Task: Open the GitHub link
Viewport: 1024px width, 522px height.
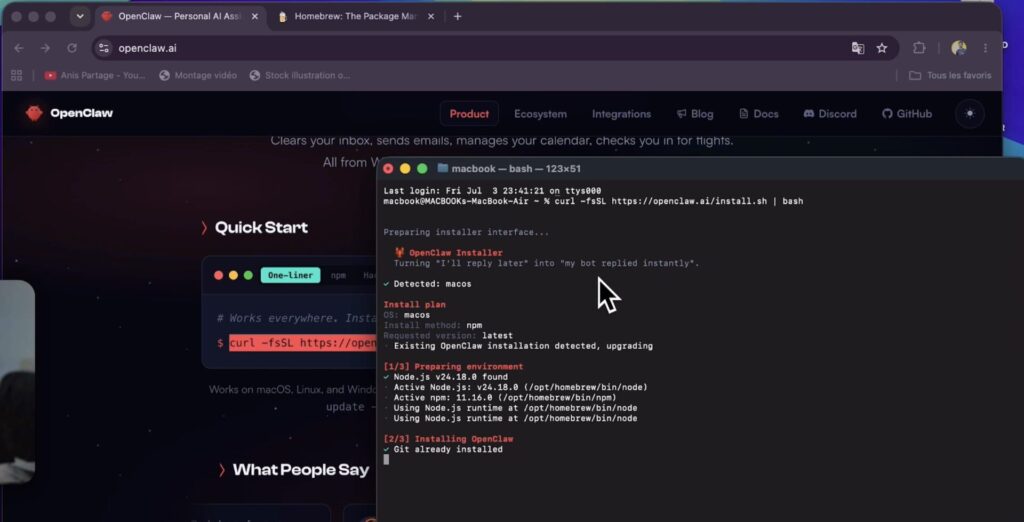Action: 906,114
